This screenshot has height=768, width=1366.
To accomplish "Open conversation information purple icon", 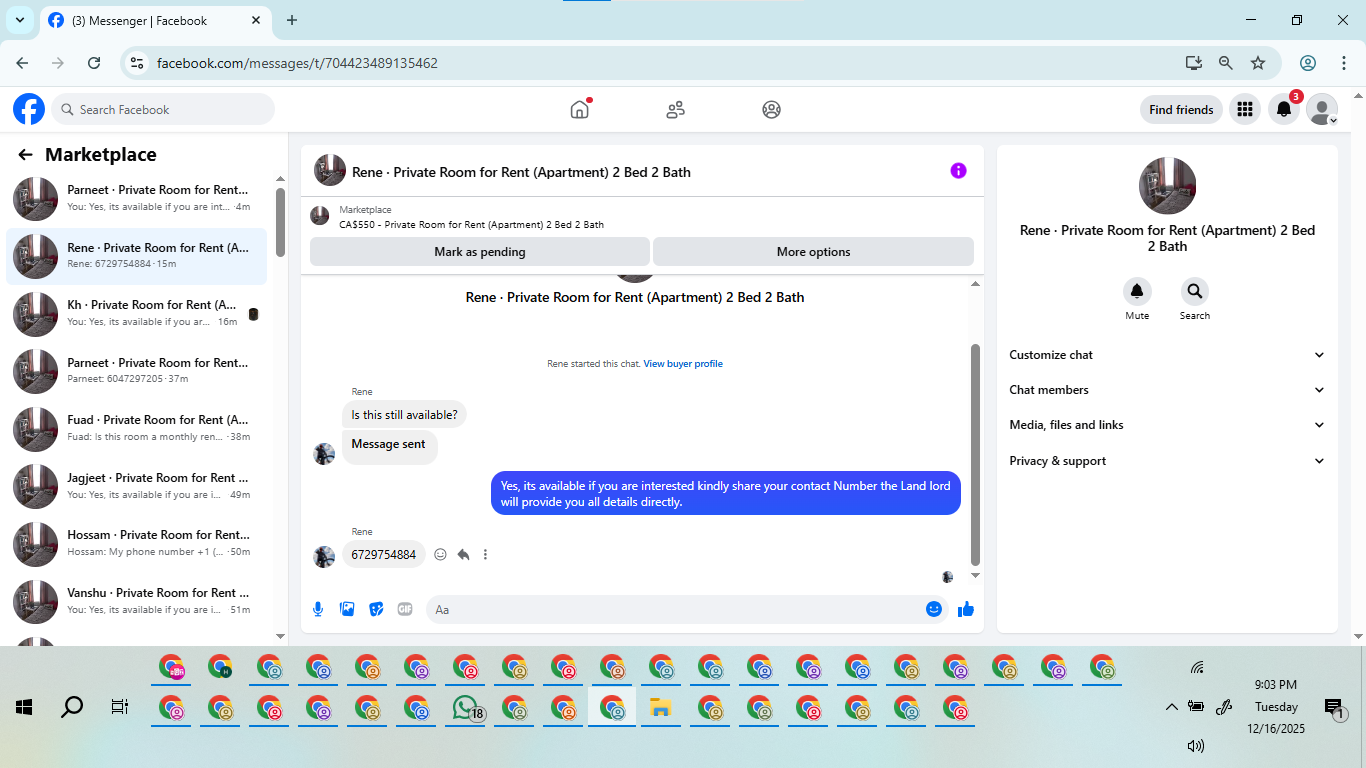I will (958, 171).
